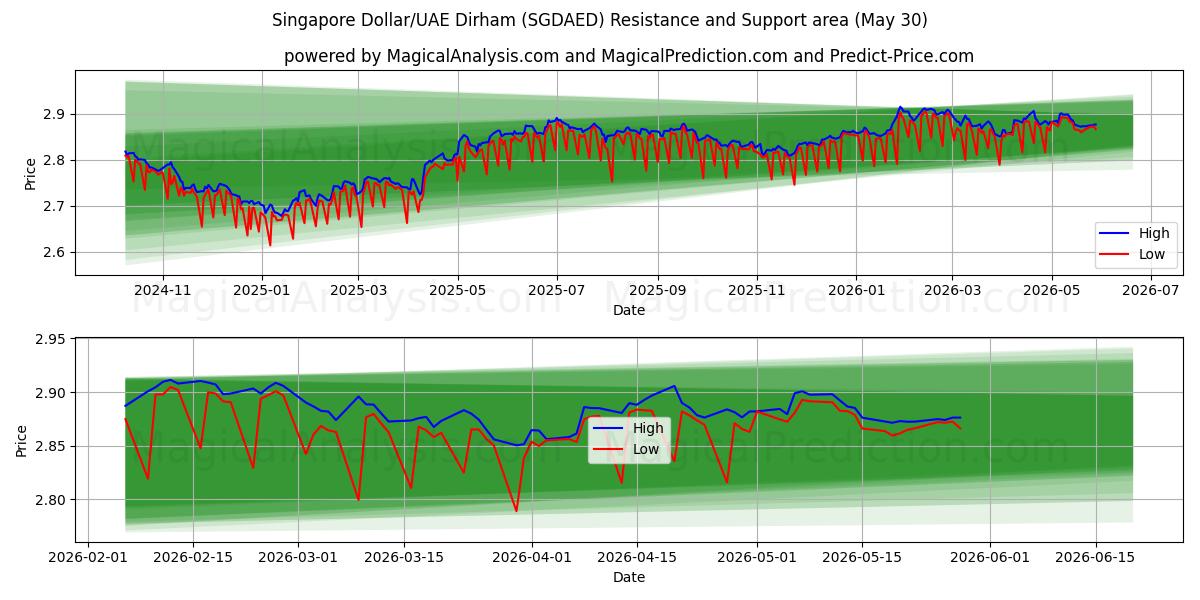Click 'Low' in the bottom chart legend
The width and height of the screenshot is (1200, 600).
646,449
